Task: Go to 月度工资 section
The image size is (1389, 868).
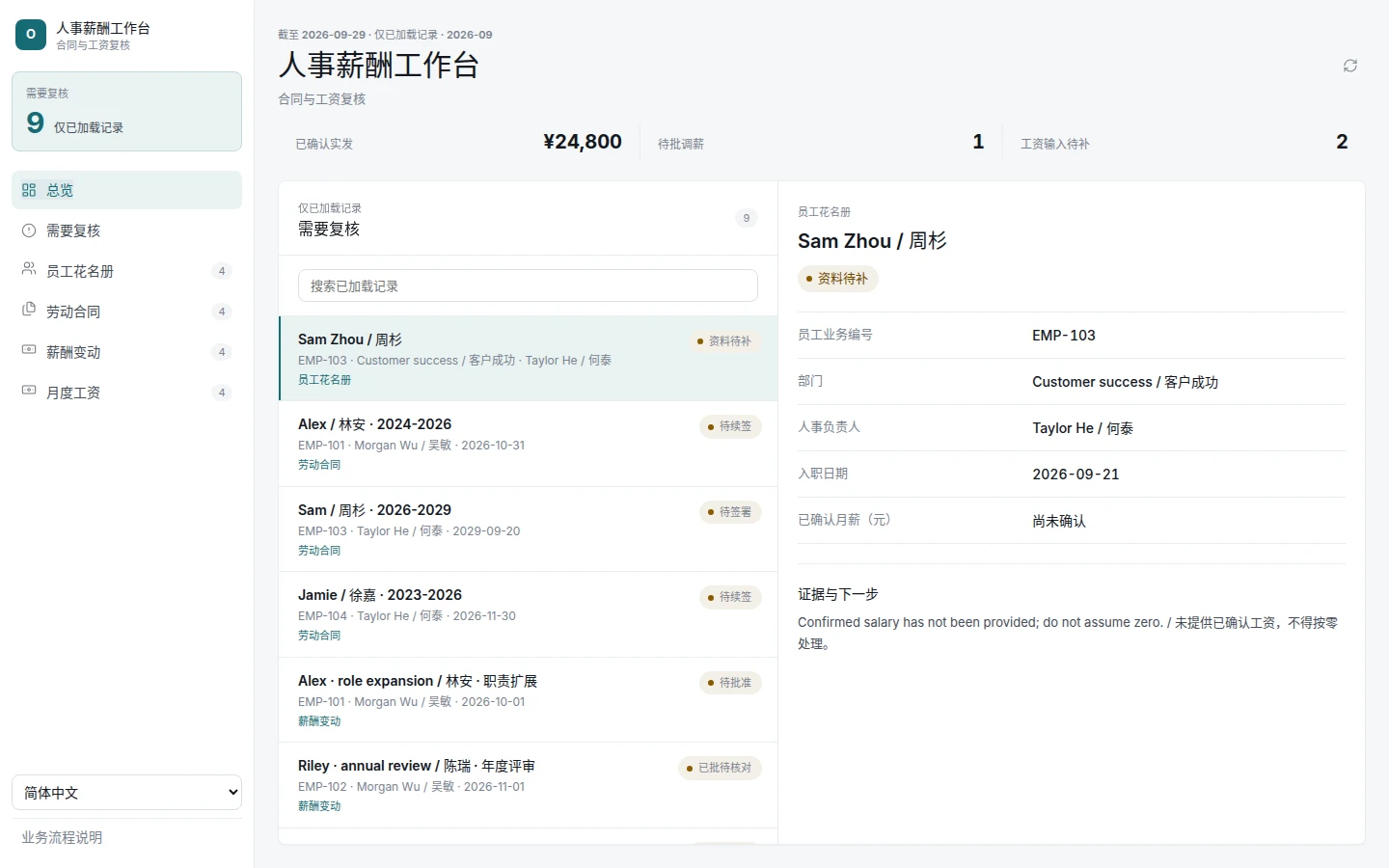Action: coord(126,393)
